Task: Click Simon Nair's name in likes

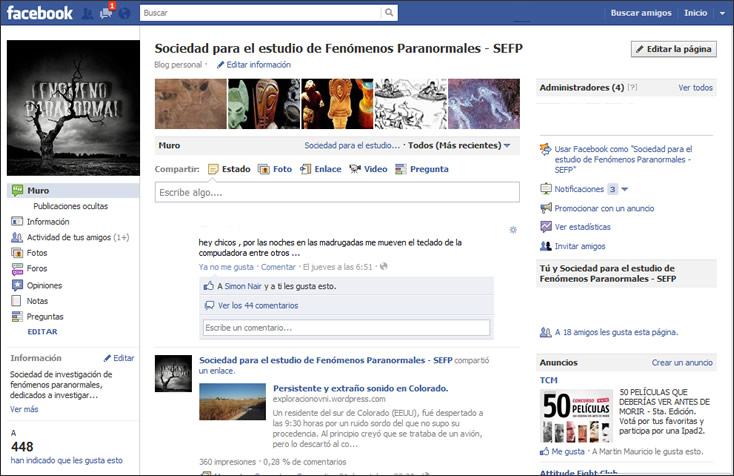Action: [243, 286]
